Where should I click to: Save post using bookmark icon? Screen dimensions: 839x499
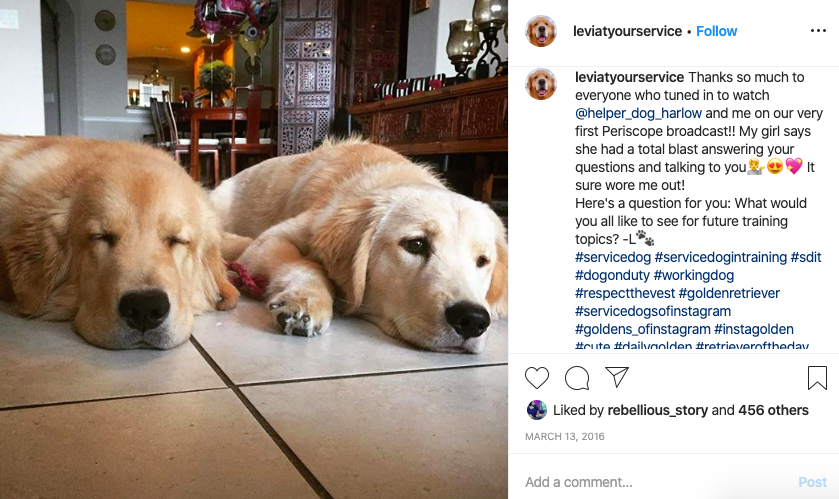pos(817,378)
